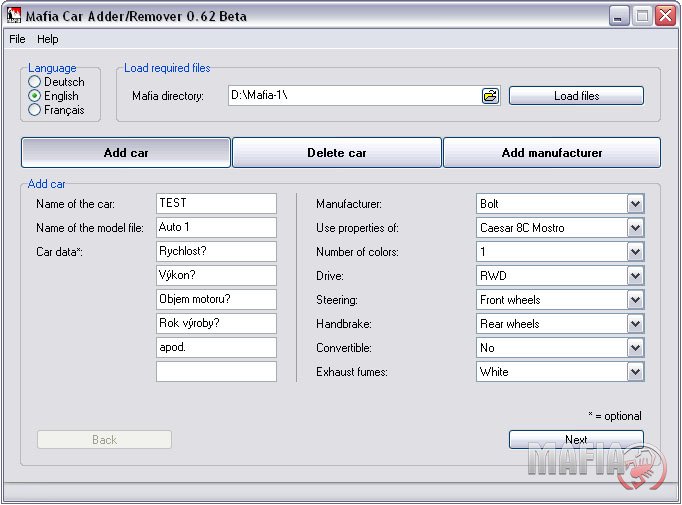Switch to the Delete car tab

point(337,153)
